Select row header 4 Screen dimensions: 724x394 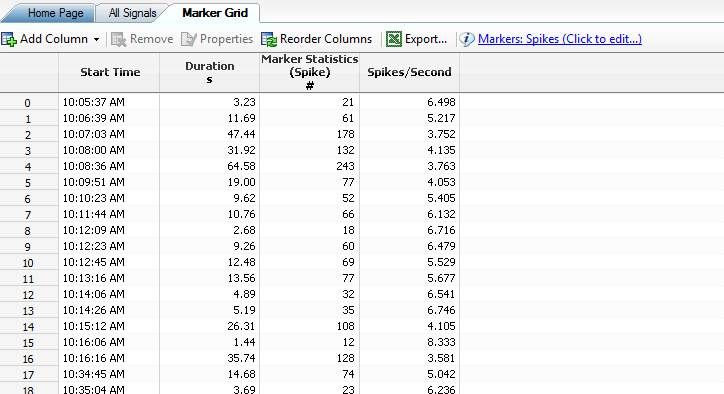[29, 167]
